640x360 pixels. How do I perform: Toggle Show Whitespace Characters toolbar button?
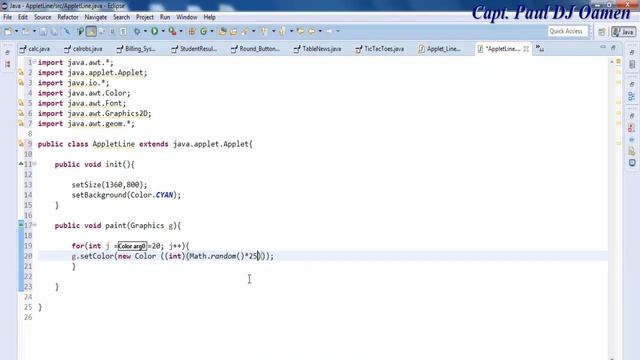coord(123,31)
